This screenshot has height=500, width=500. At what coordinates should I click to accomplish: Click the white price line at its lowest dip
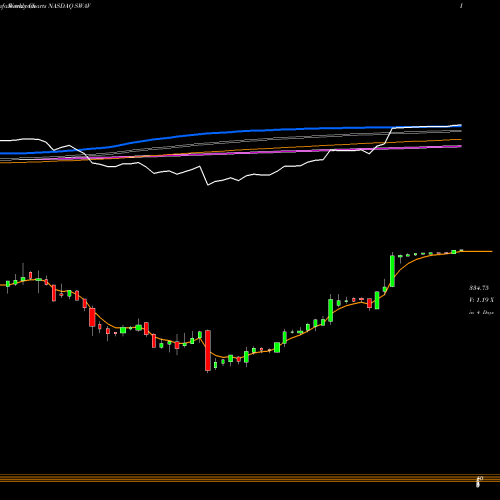click(208, 185)
